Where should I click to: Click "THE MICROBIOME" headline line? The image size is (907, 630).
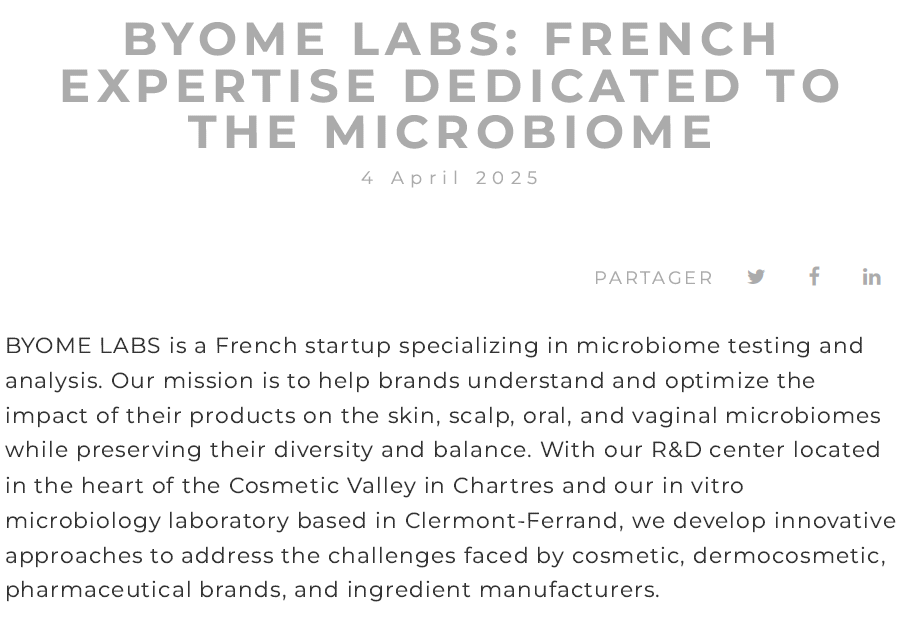(x=452, y=131)
